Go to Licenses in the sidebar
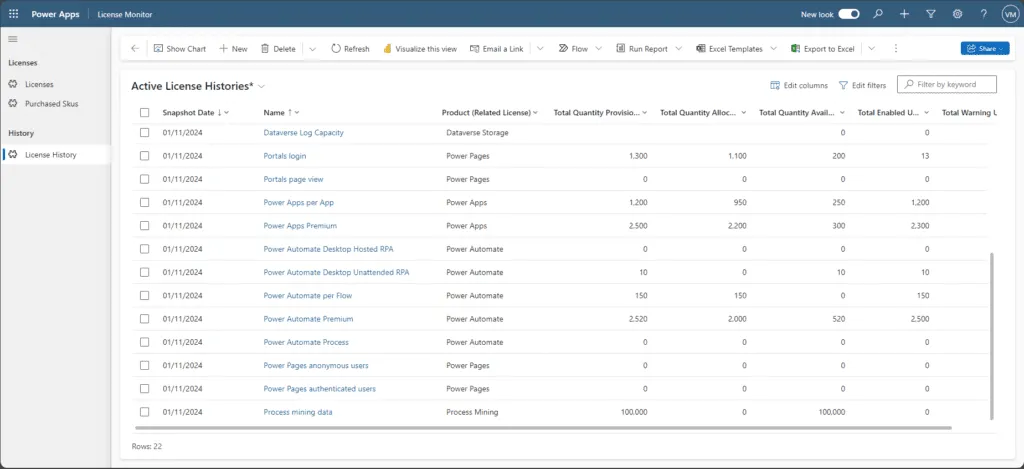This screenshot has height=469, width=1024. pos(39,84)
